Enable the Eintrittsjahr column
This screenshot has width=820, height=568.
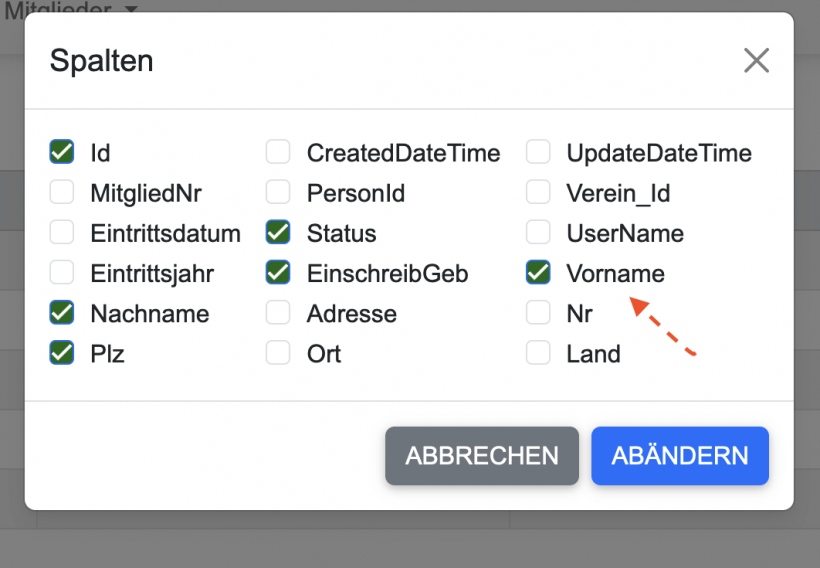click(x=62, y=273)
